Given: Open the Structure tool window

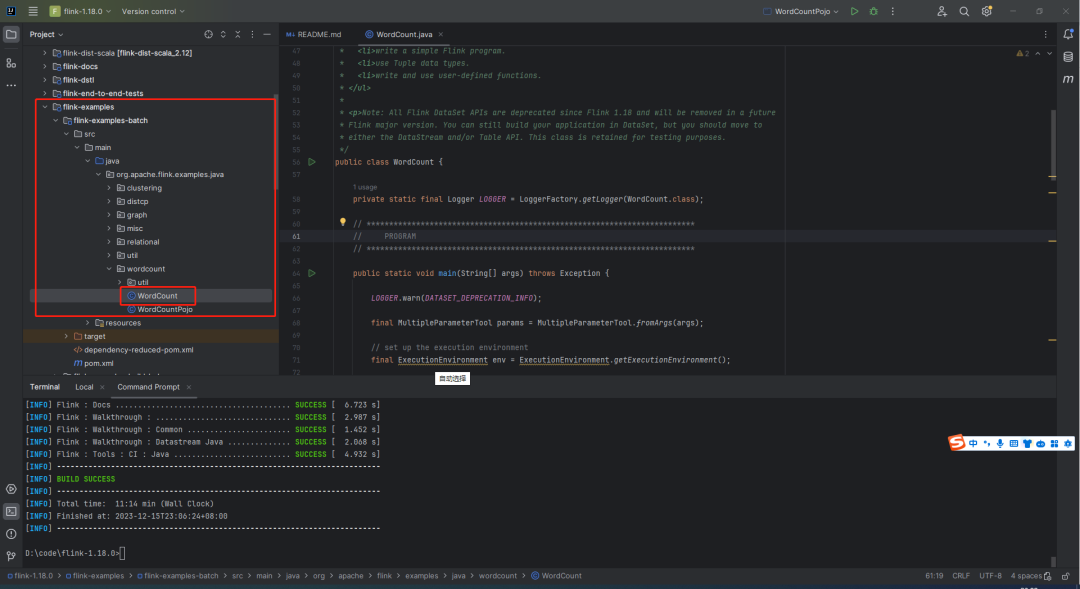Looking at the screenshot, I should 11,63.
